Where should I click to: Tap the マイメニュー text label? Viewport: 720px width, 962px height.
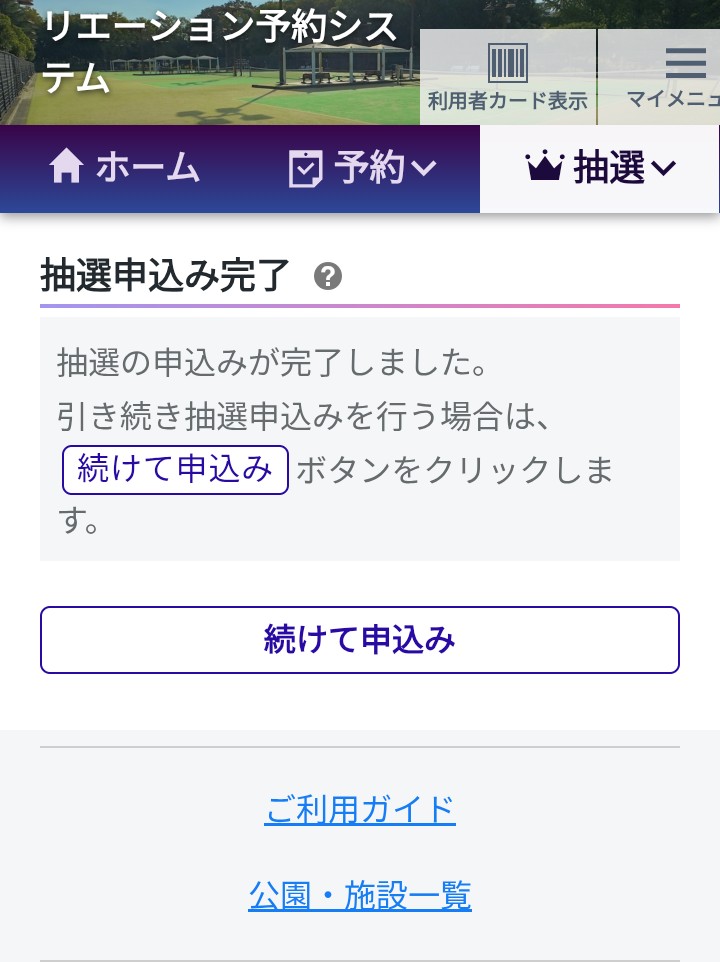672,100
